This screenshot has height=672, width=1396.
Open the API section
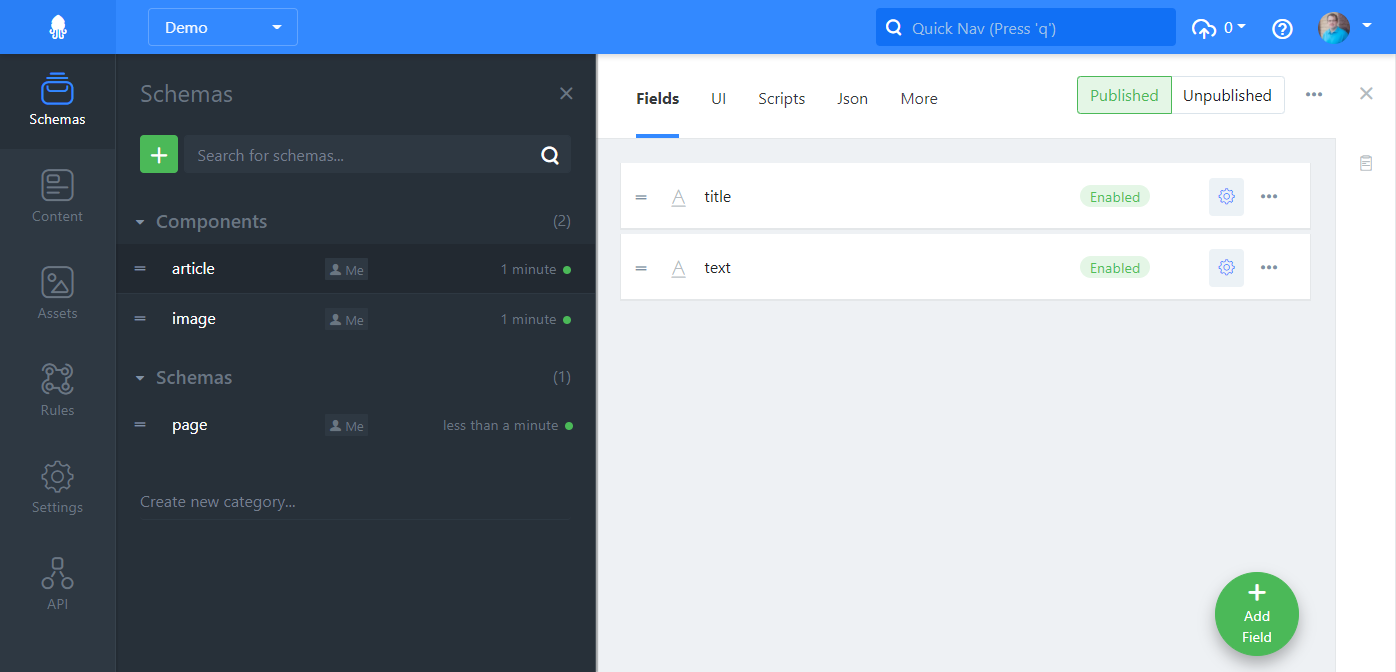(x=57, y=583)
